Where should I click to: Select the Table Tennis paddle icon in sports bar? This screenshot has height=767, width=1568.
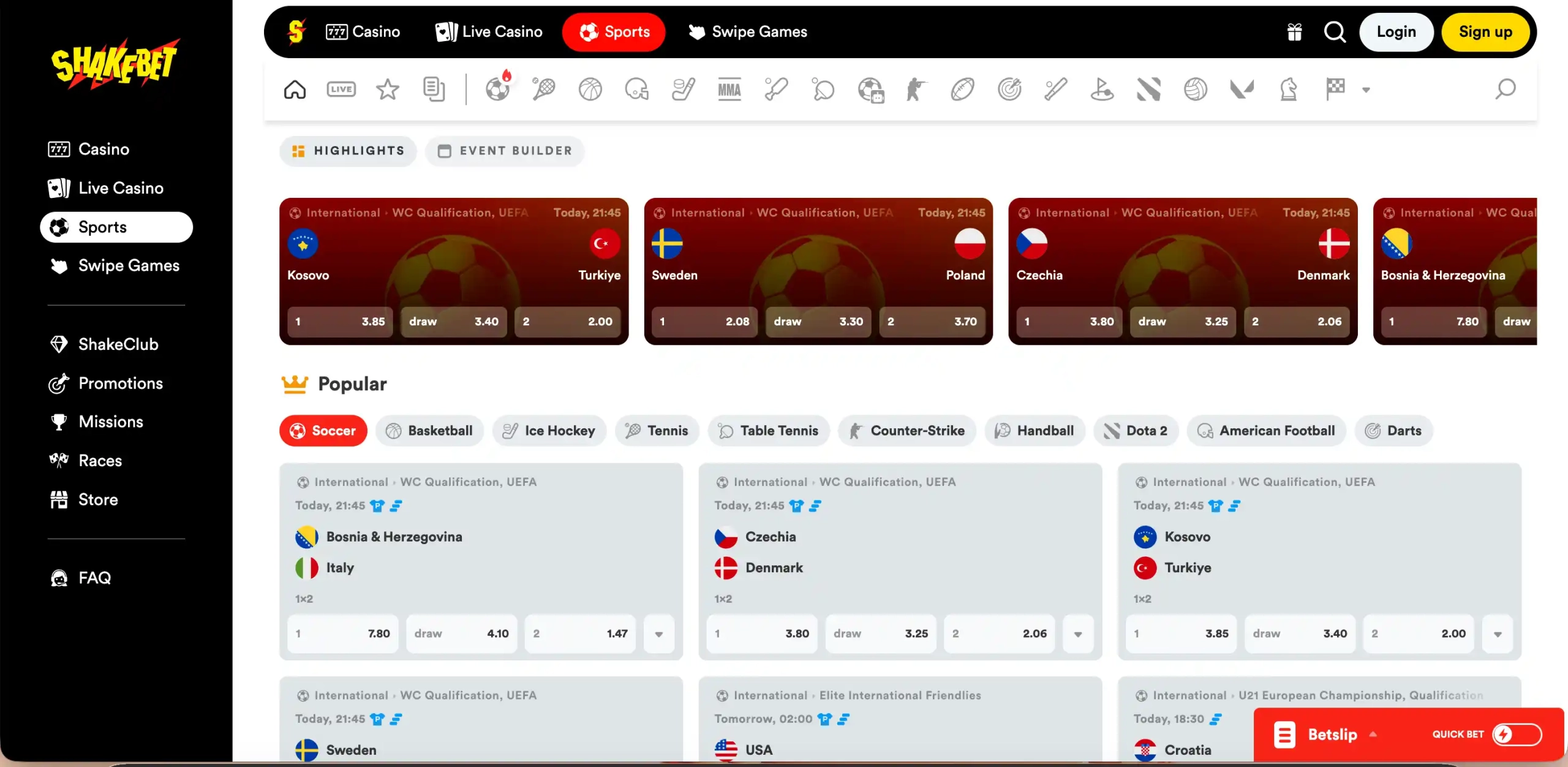(823, 89)
